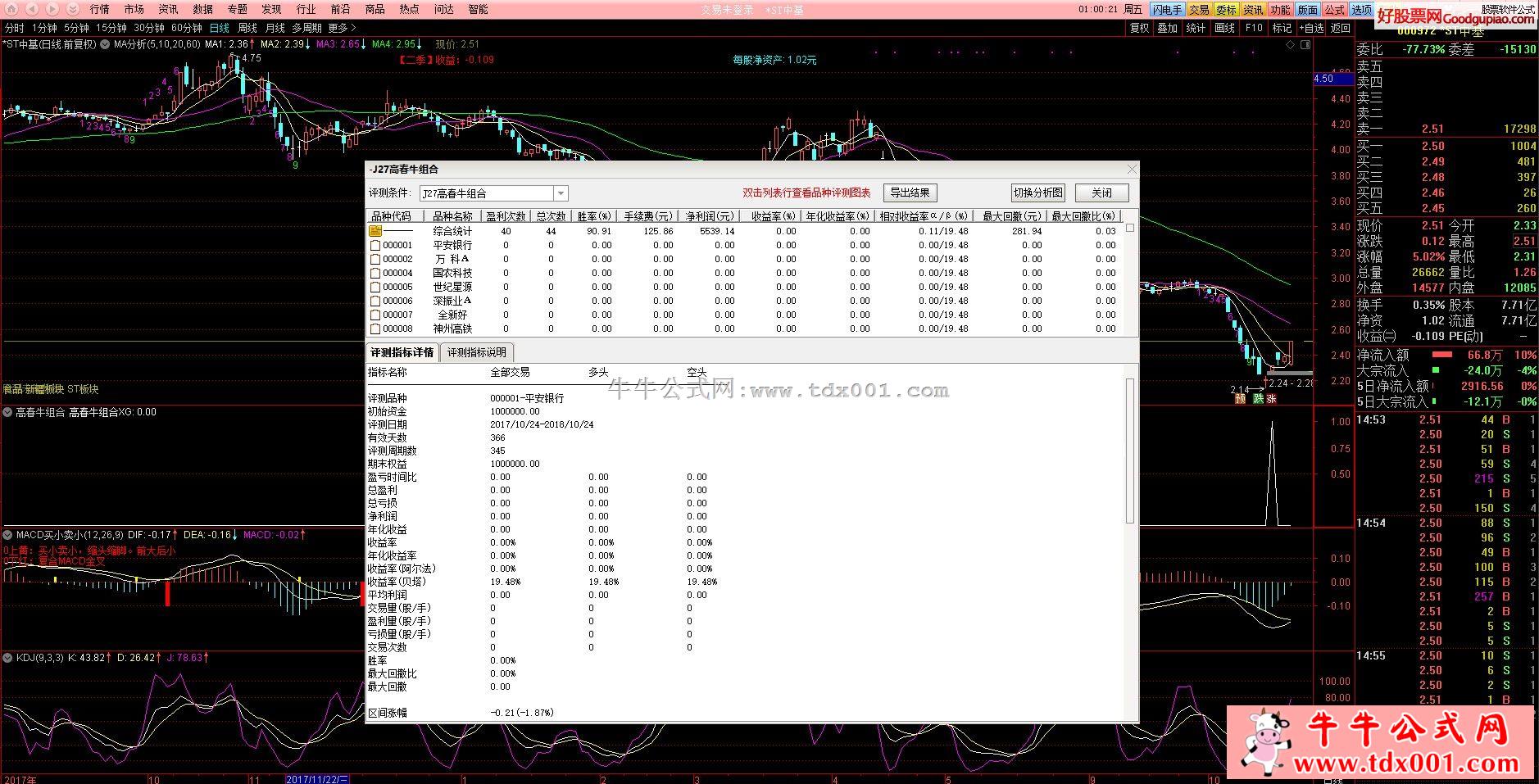Expand the 更多 periods list
1539x784 pixels.
pyautogui.click(x=342, y=28)
